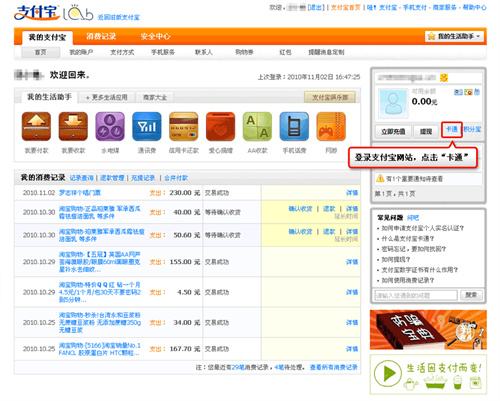Click the warning triangle notification icon

tap(380, 179)
